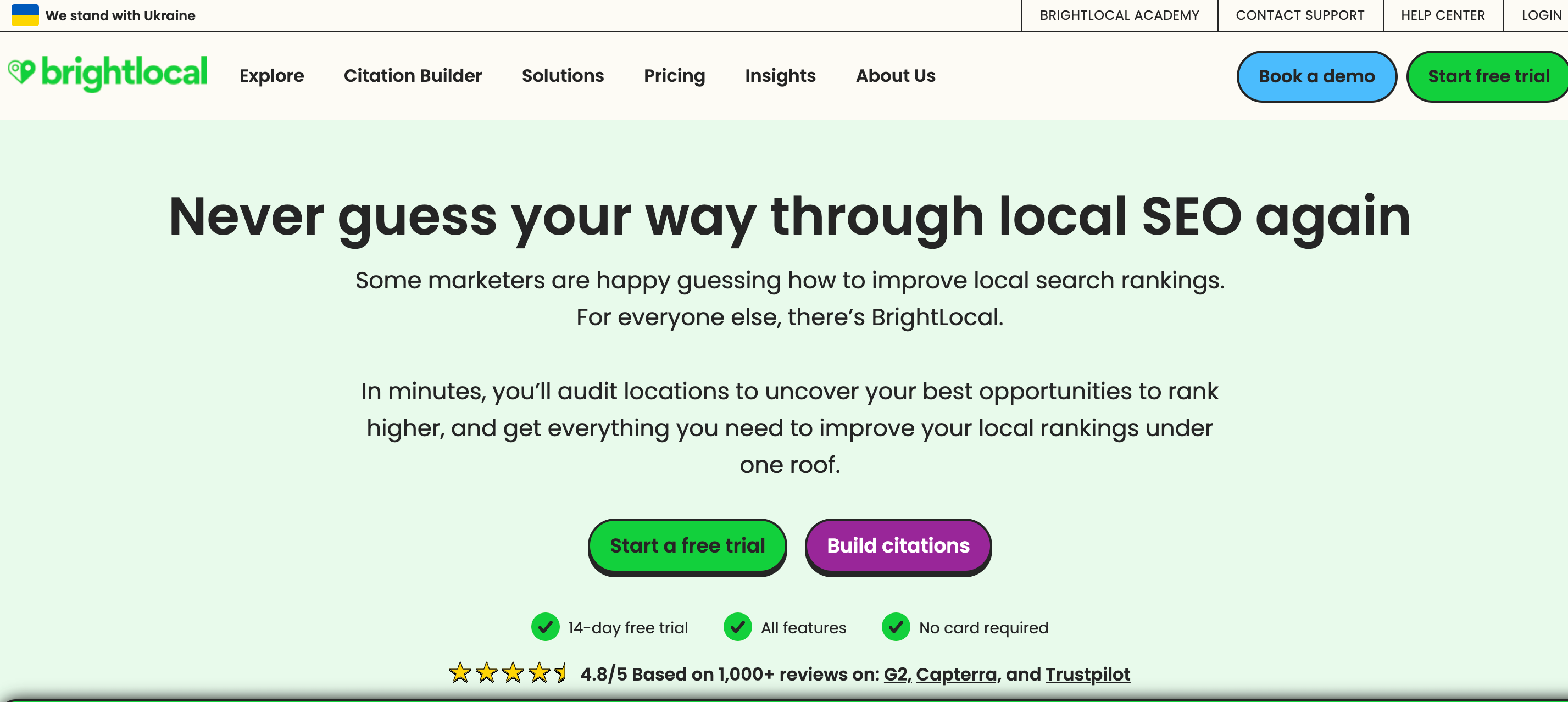Open the Explore navigation menu

point(271,75)
